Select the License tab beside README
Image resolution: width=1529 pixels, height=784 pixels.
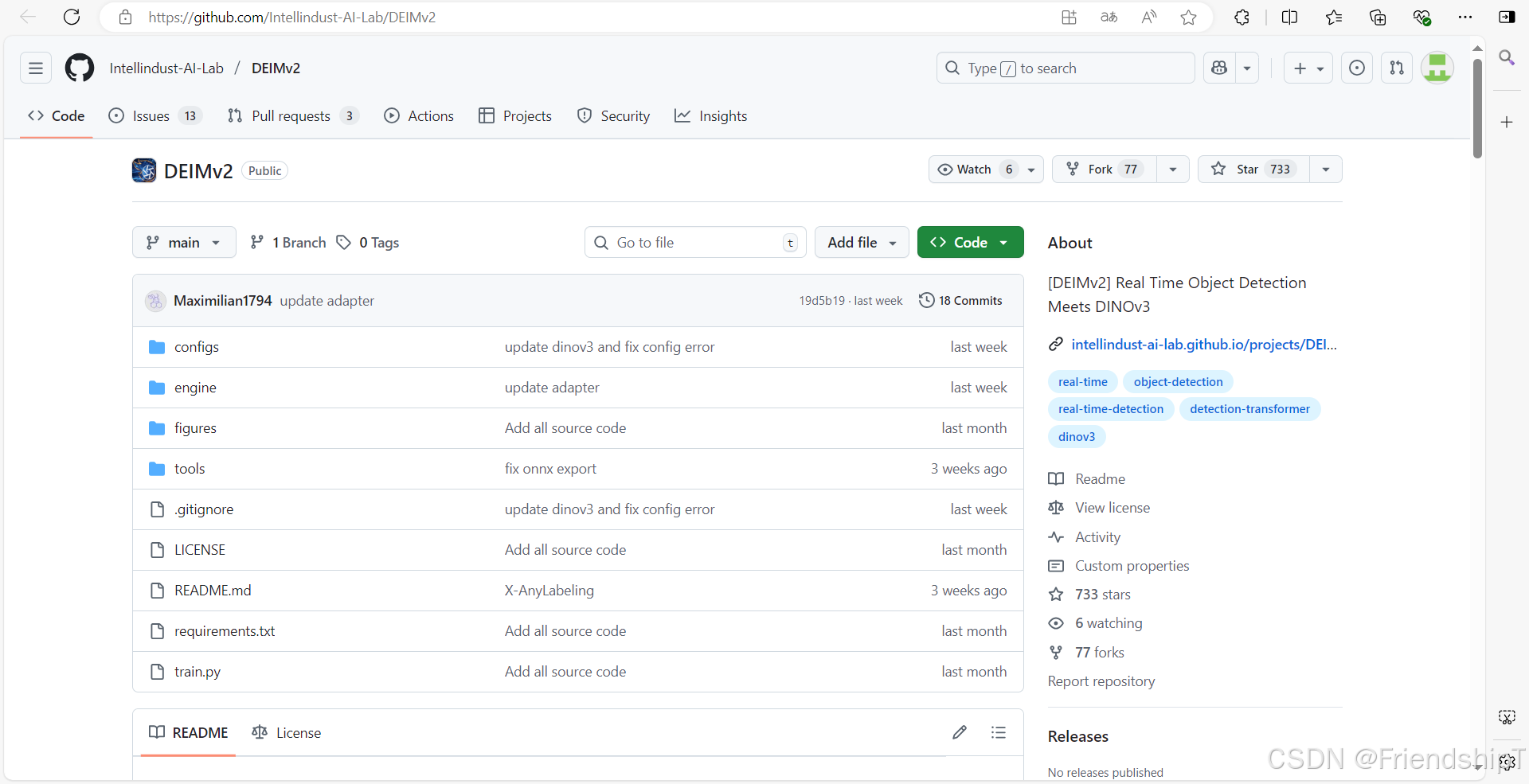pos(287,732)
